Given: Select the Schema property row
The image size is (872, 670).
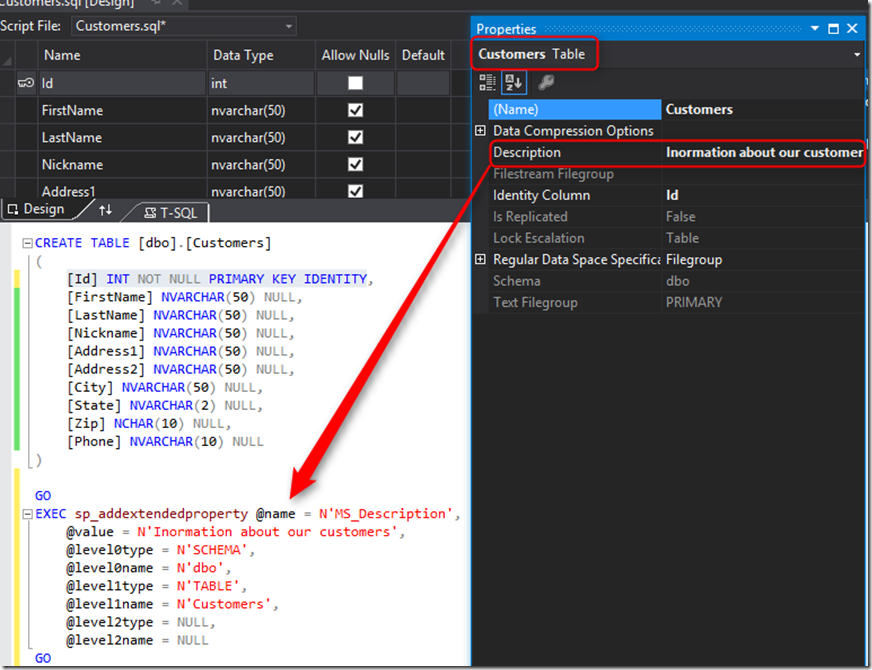Looking at the screenshot, I should [574, 281].
